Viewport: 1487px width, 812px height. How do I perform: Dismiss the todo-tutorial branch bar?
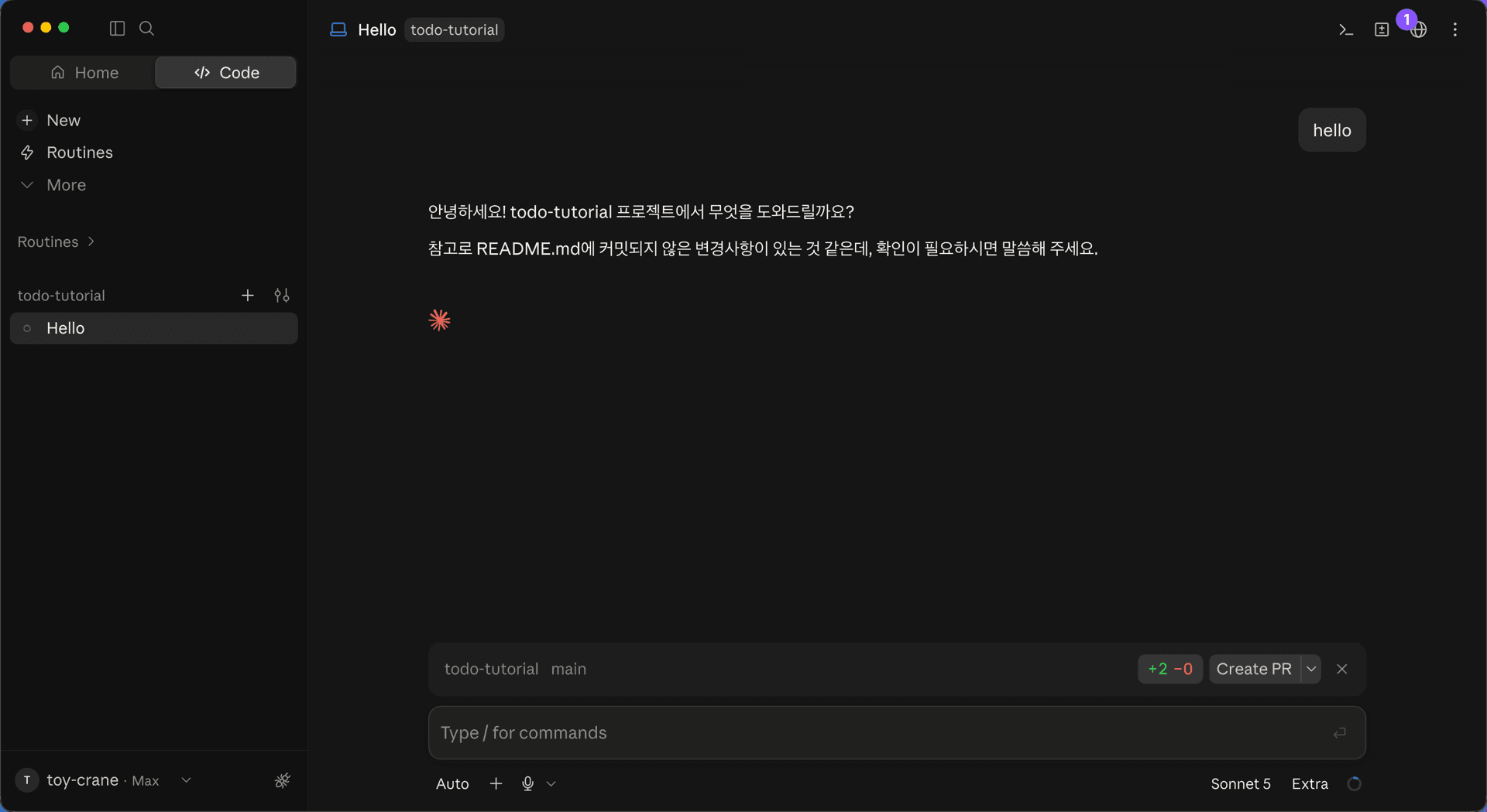1342,669
